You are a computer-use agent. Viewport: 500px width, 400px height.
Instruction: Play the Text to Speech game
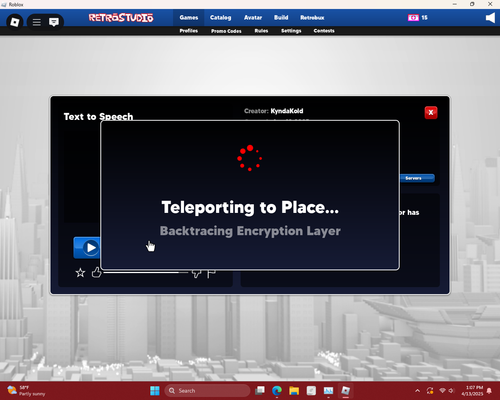(x=87, y=248)
